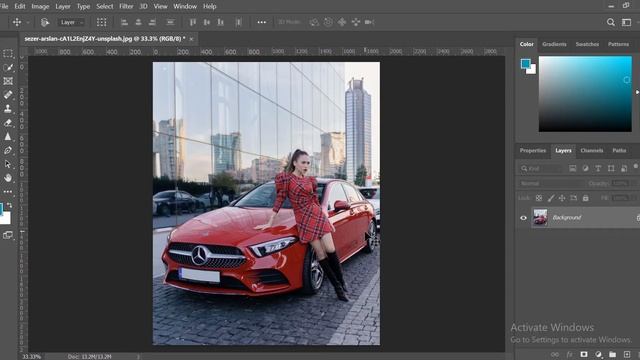Open the workspace switcher icon
The image size is (640, 360).
[627, 22]
